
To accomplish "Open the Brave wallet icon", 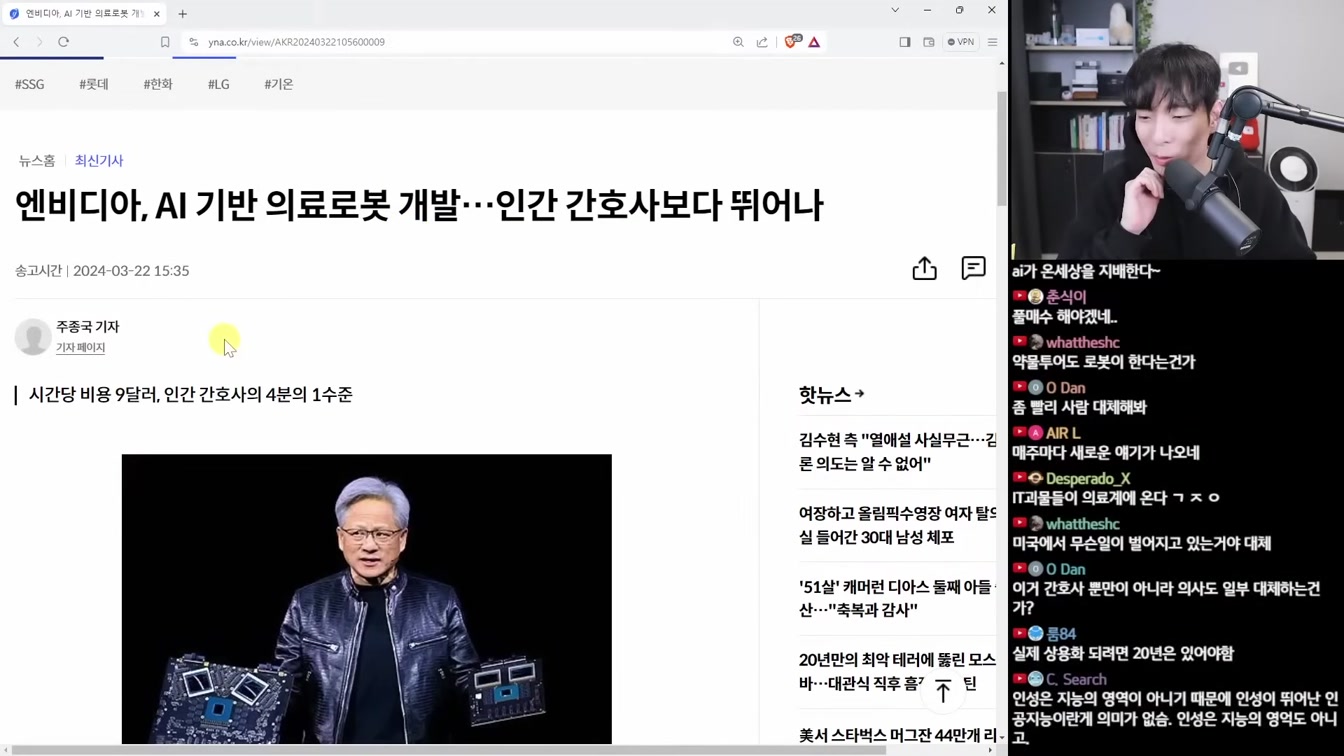I will [929, 42].
